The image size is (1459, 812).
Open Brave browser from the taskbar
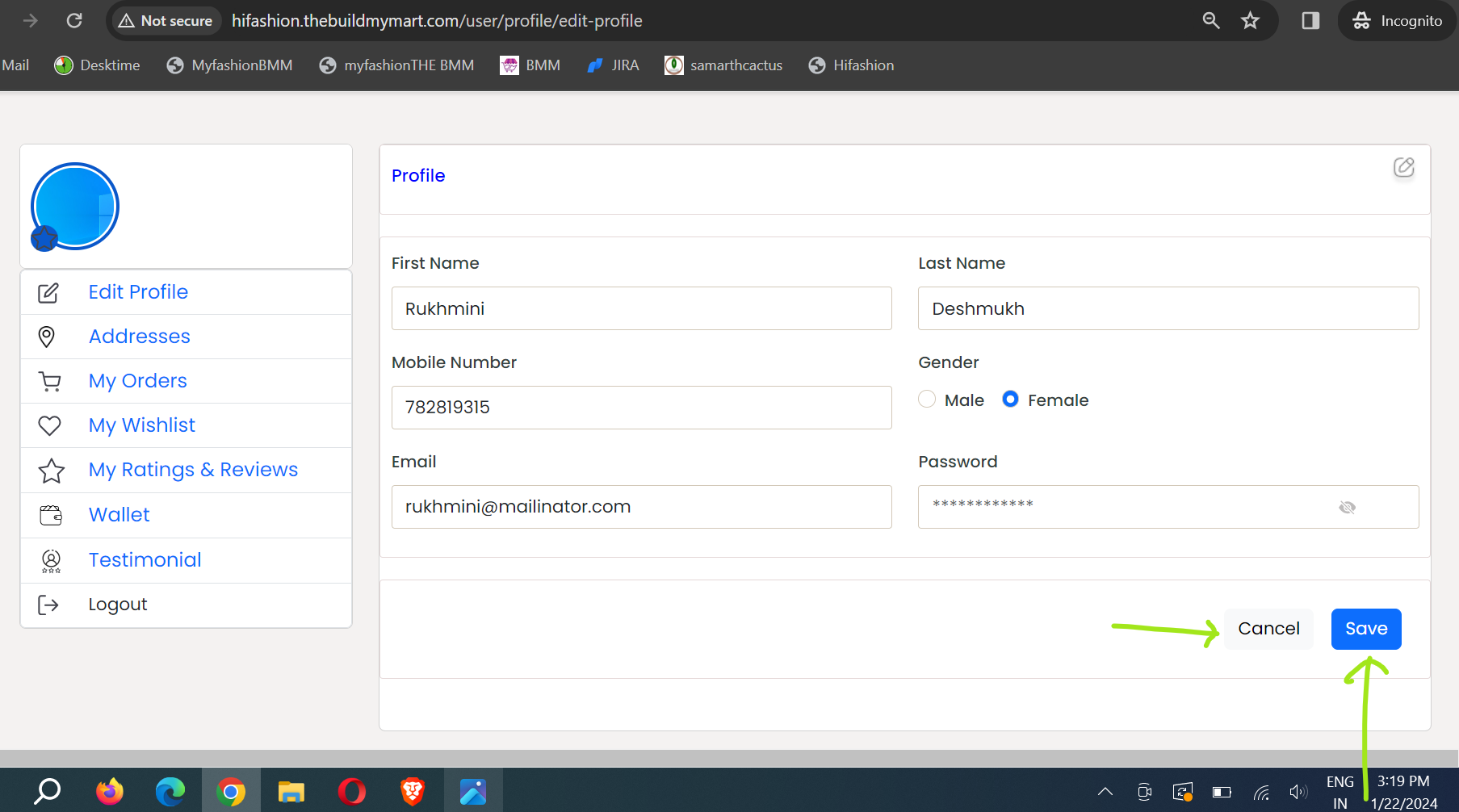click(413, 791)
